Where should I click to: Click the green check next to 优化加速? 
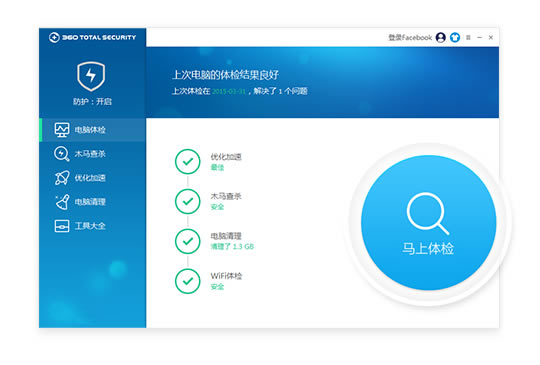[x=188, y=161]
